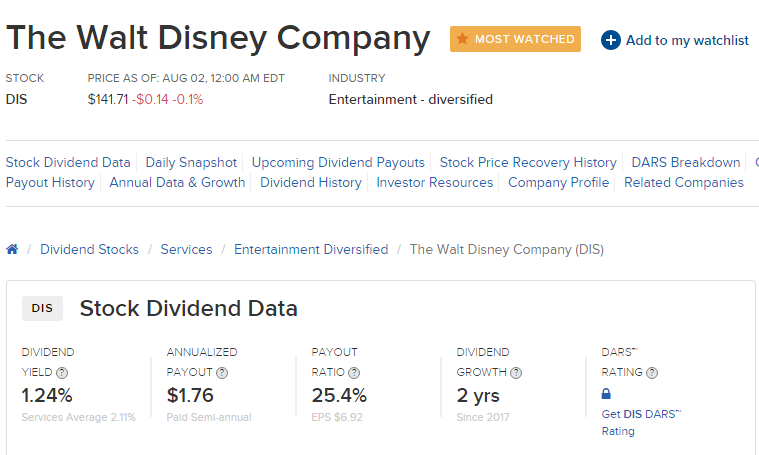The width and height of the screenshot is (759, 455).
Task: Click Get DIS DARS Rating link
Action: coord(641,423)
